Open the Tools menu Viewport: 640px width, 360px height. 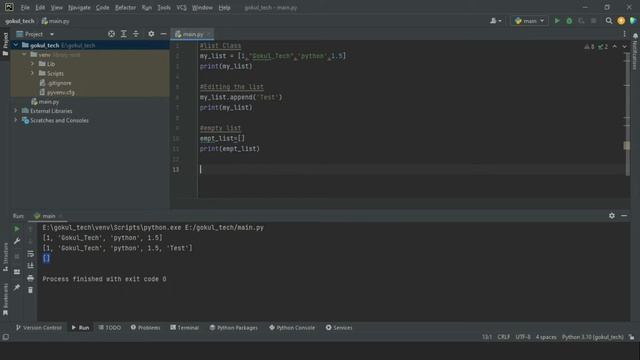pyautogui.click(x=164, y=7)
